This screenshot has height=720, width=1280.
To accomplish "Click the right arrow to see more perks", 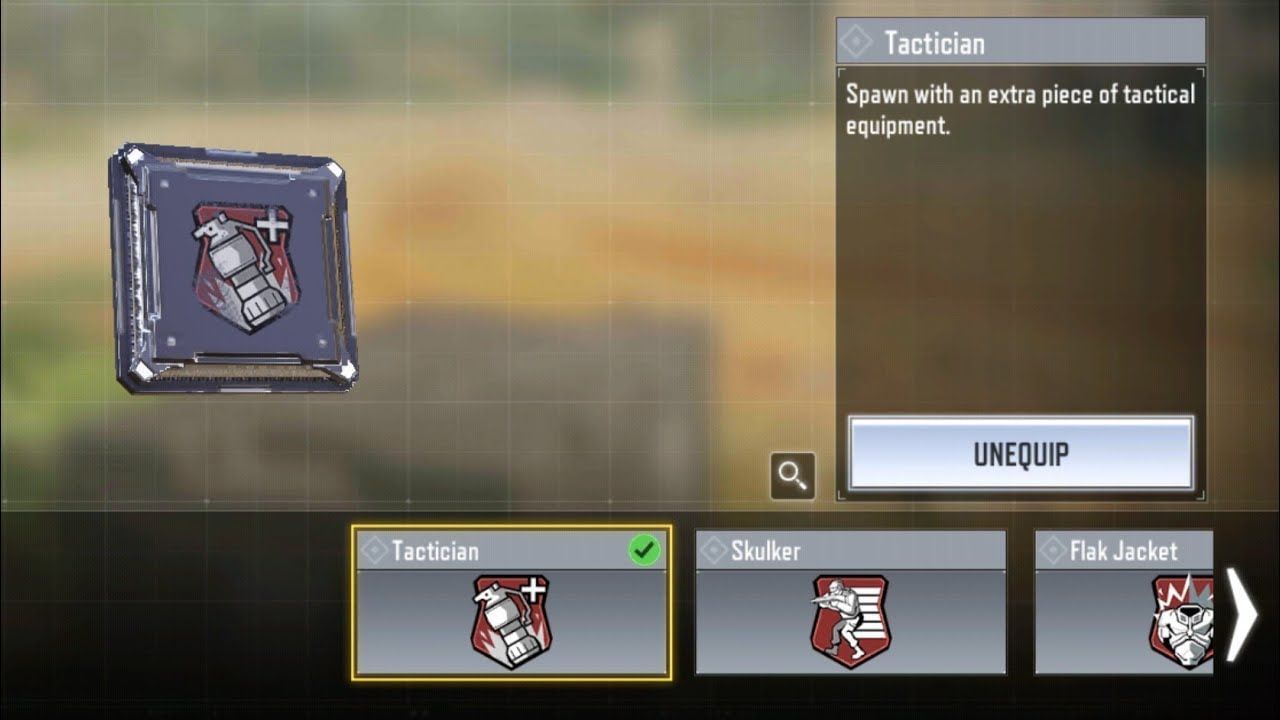I will click(1241, 615).
